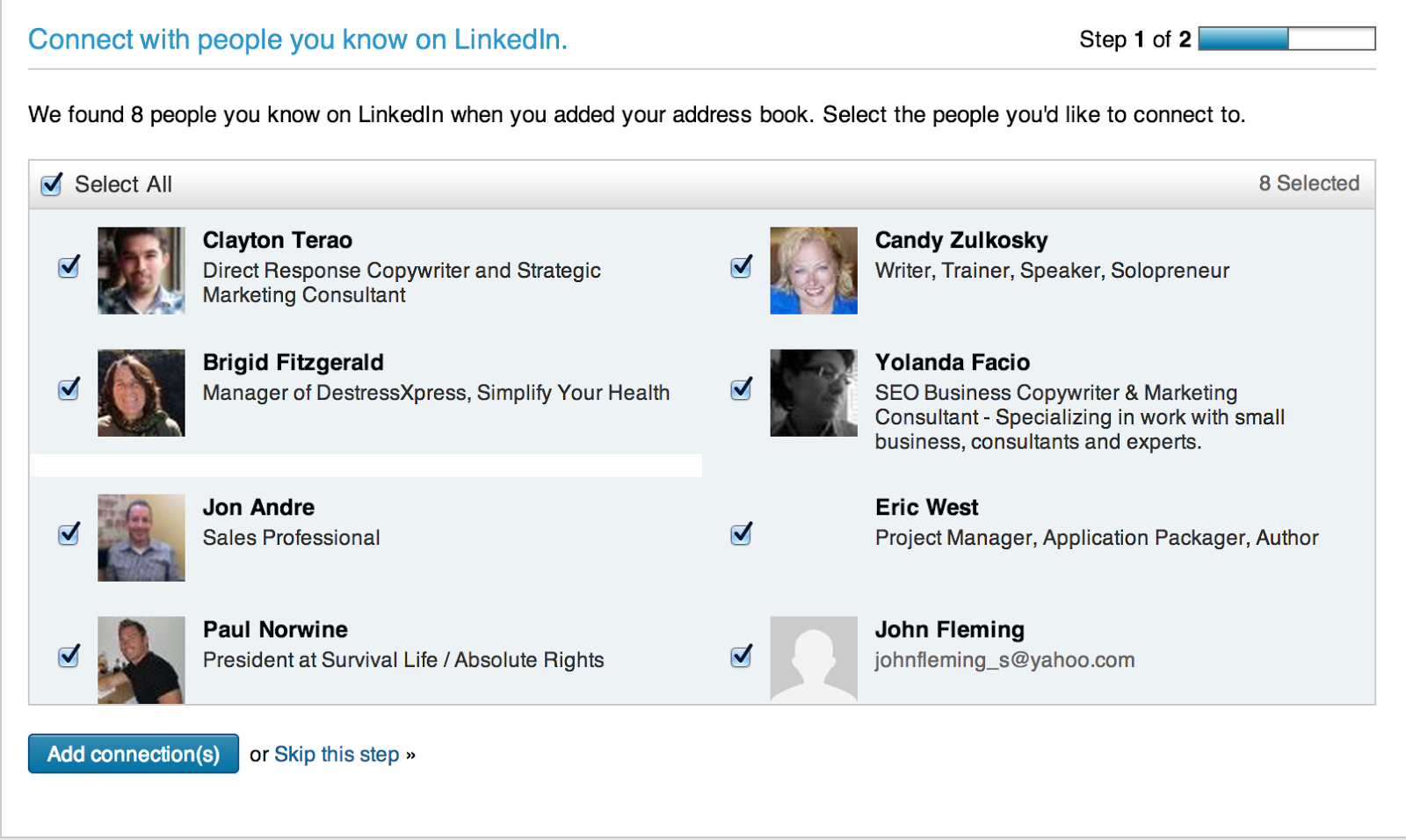Viewport: 1406px width, 840px height.
Task: Click the Eric West name
Action: 926,508
